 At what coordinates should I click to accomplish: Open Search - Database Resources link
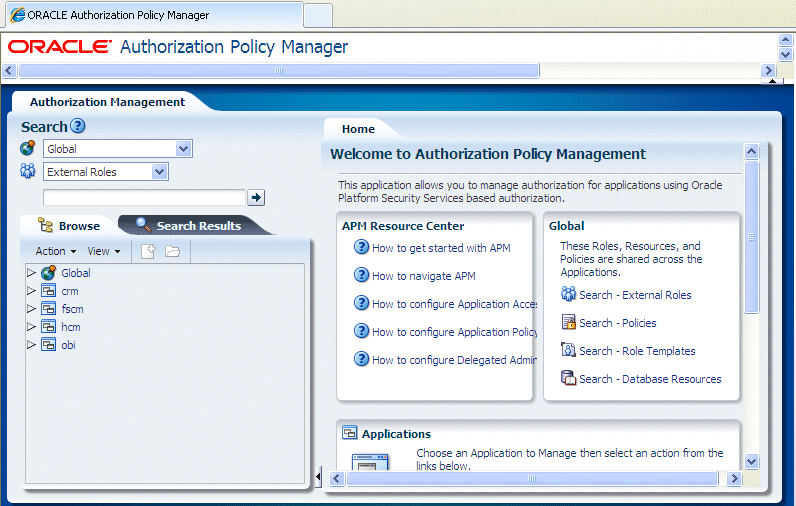(650, 379)
